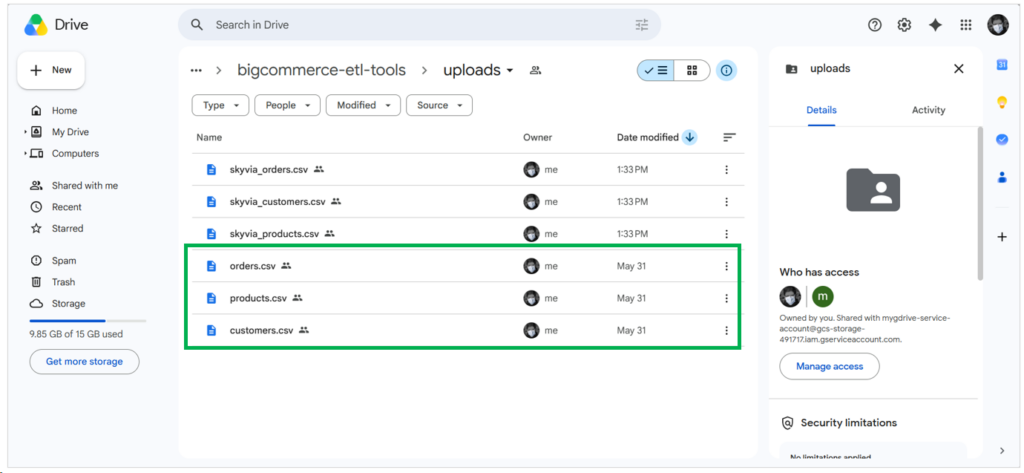The image size is (1024, 473).
Task: Open the Modified filter dropdown
Action: click(363, 105)
